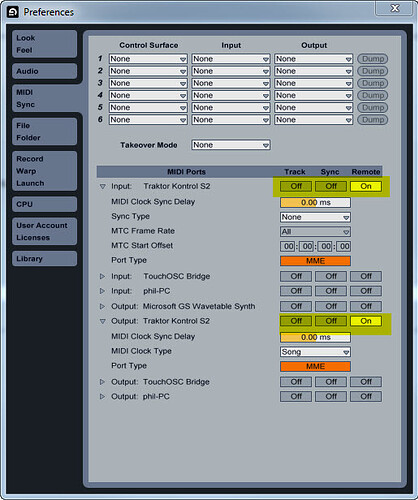The height and width of the screenshot is (500, 418).
Task: Open Control Surface dropdown for row 5
Action: click(148, 108)
